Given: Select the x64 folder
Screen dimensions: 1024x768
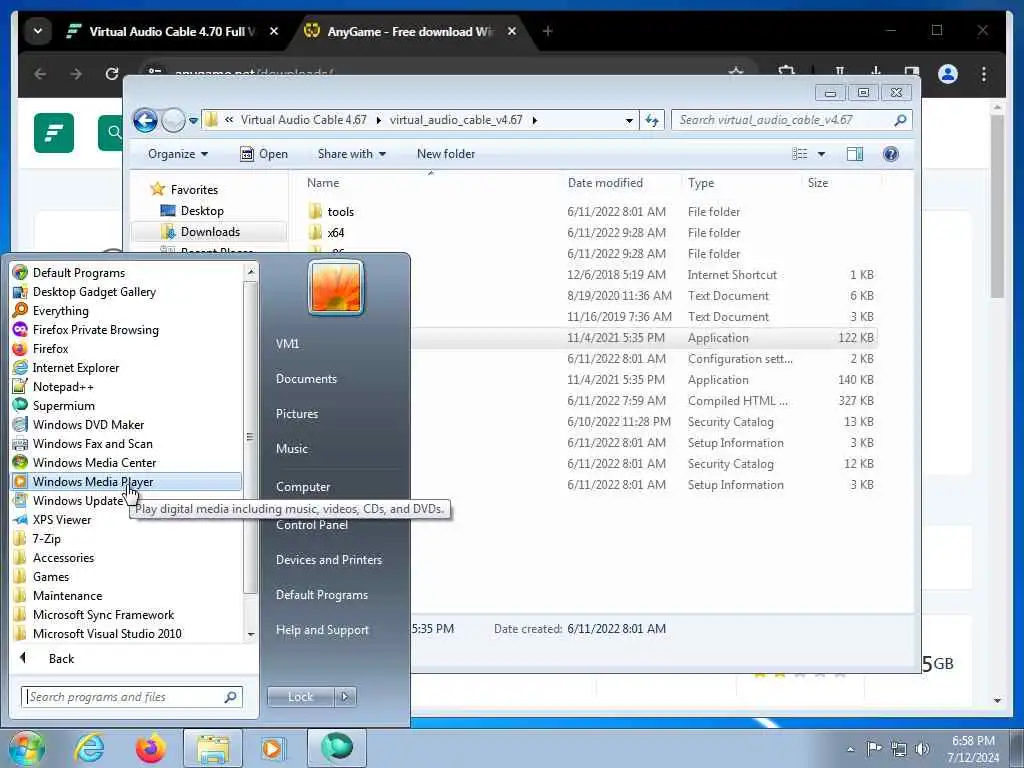Looking at the screenshot, I should (336, 232).
